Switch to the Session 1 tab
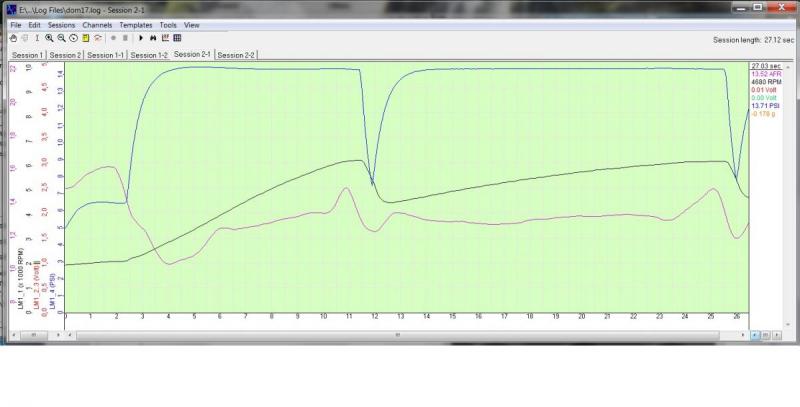The height and width of the screenshot is (407, 800). coord(28,55)
